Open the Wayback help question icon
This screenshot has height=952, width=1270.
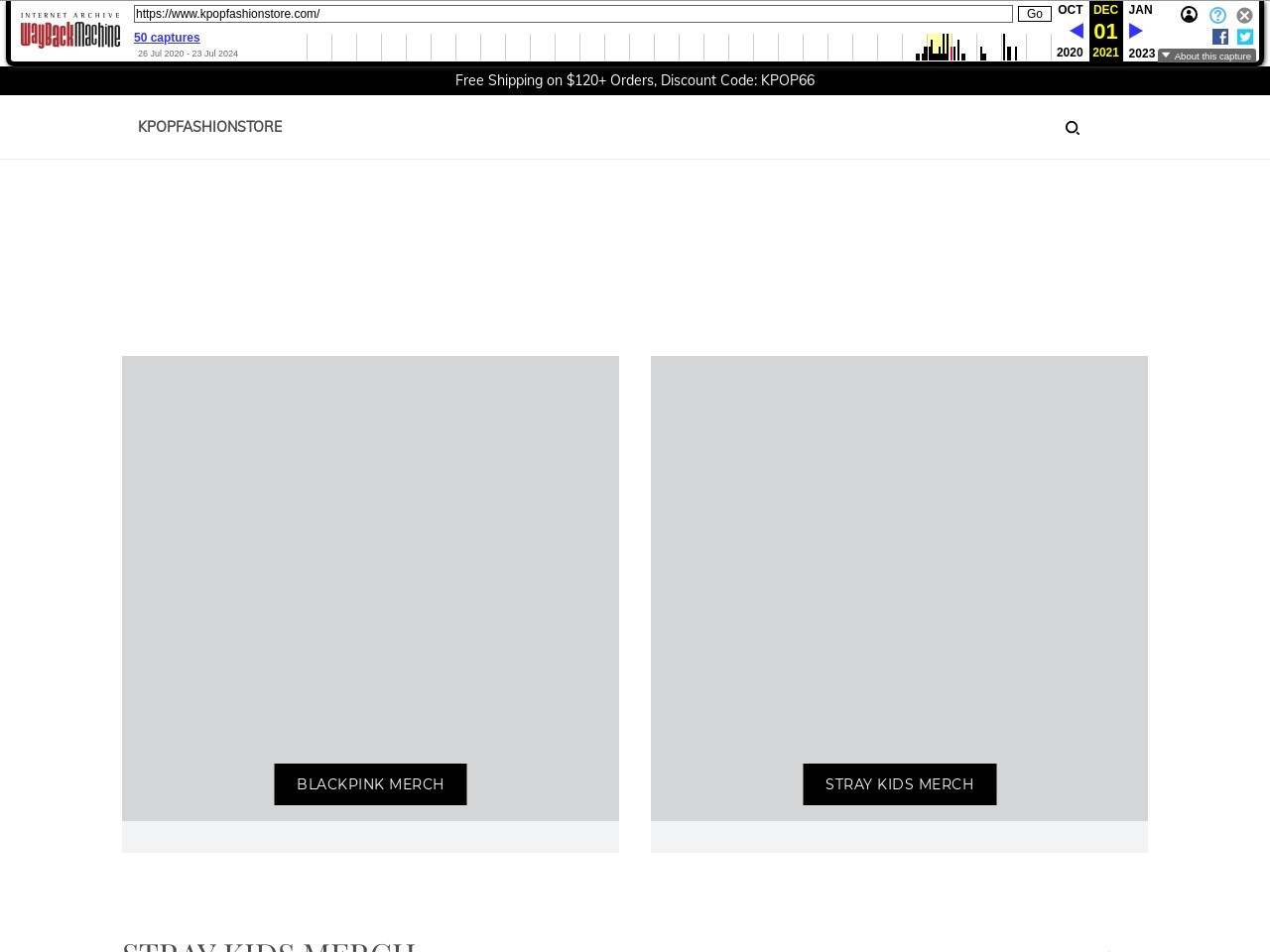point(1217,15)
